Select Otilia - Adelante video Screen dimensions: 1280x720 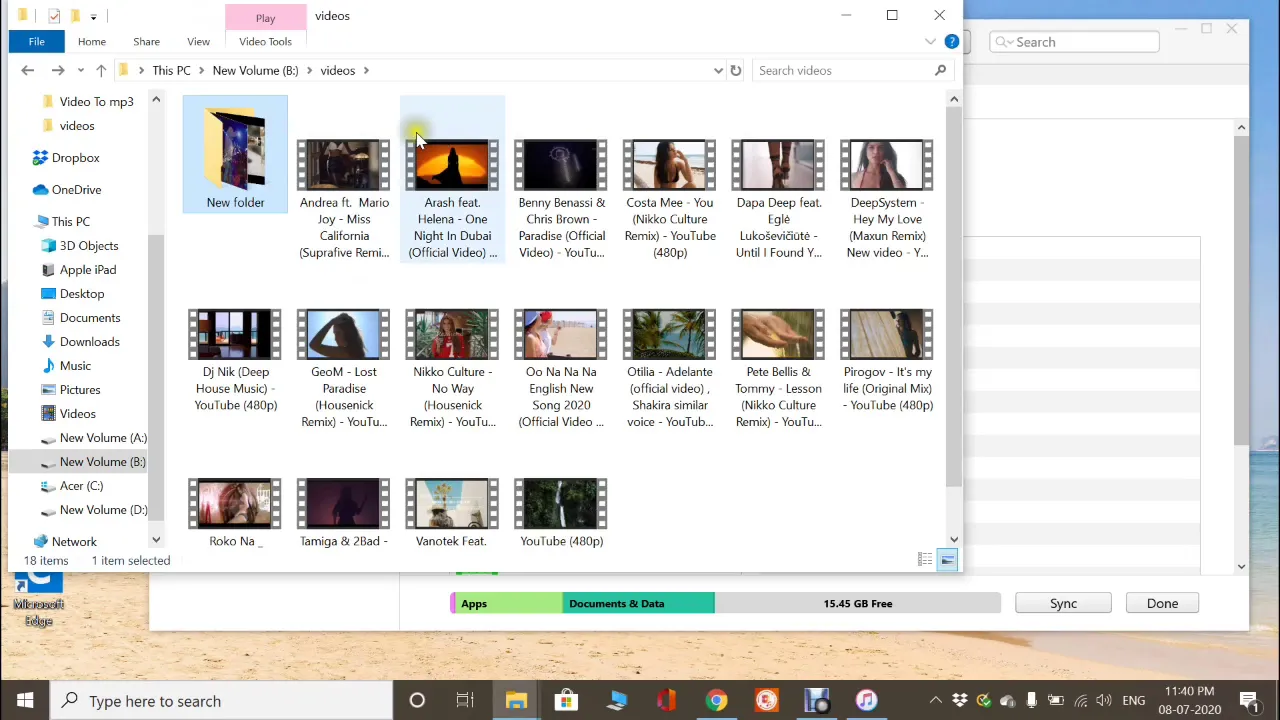click(670, 369)
